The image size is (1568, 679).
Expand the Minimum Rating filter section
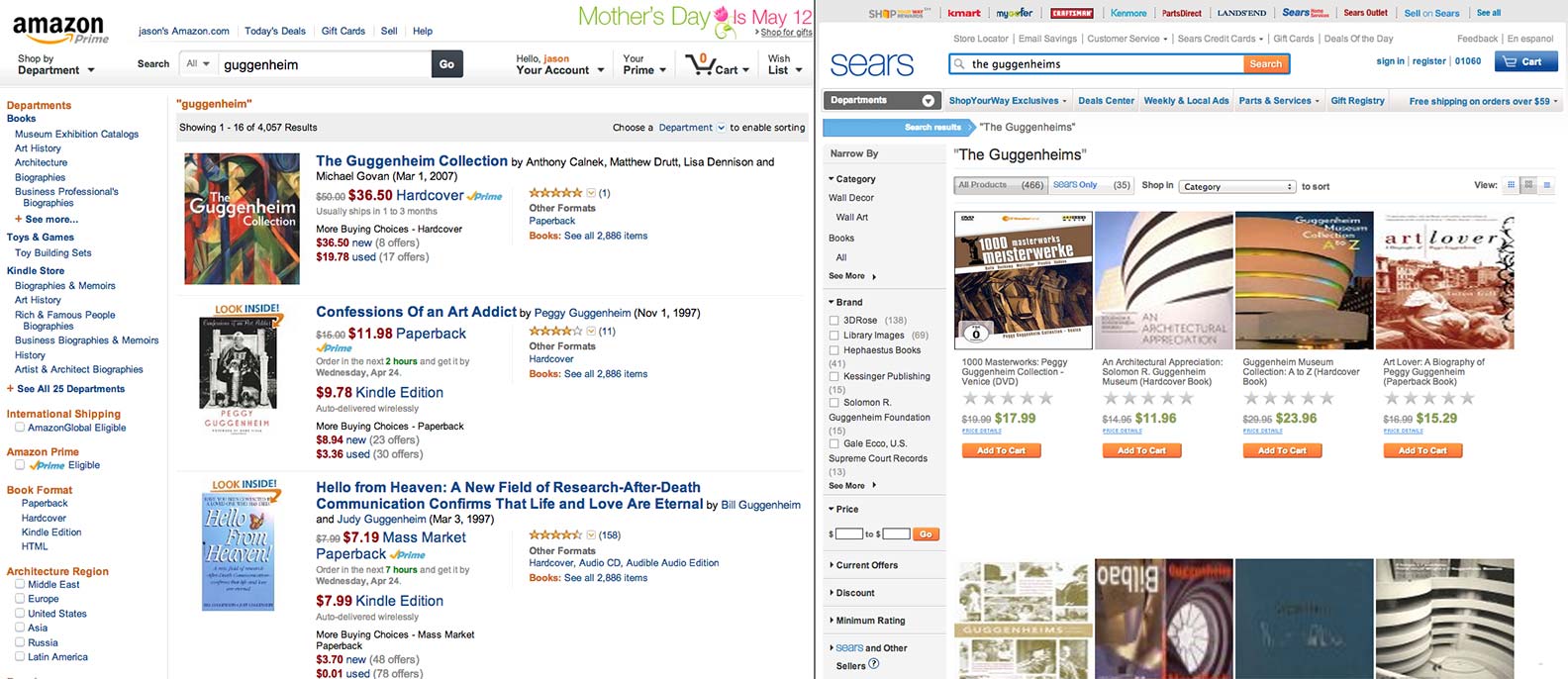869,621
